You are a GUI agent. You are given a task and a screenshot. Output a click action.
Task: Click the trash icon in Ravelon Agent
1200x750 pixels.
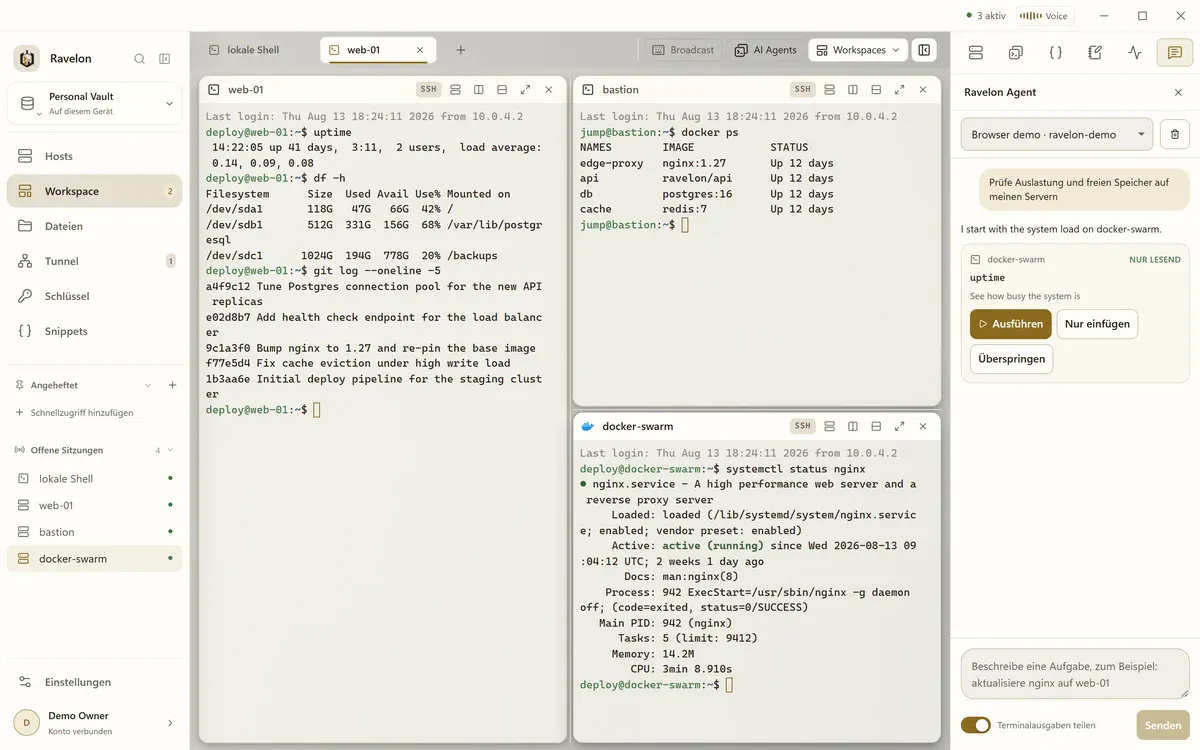coord(1175,134)
